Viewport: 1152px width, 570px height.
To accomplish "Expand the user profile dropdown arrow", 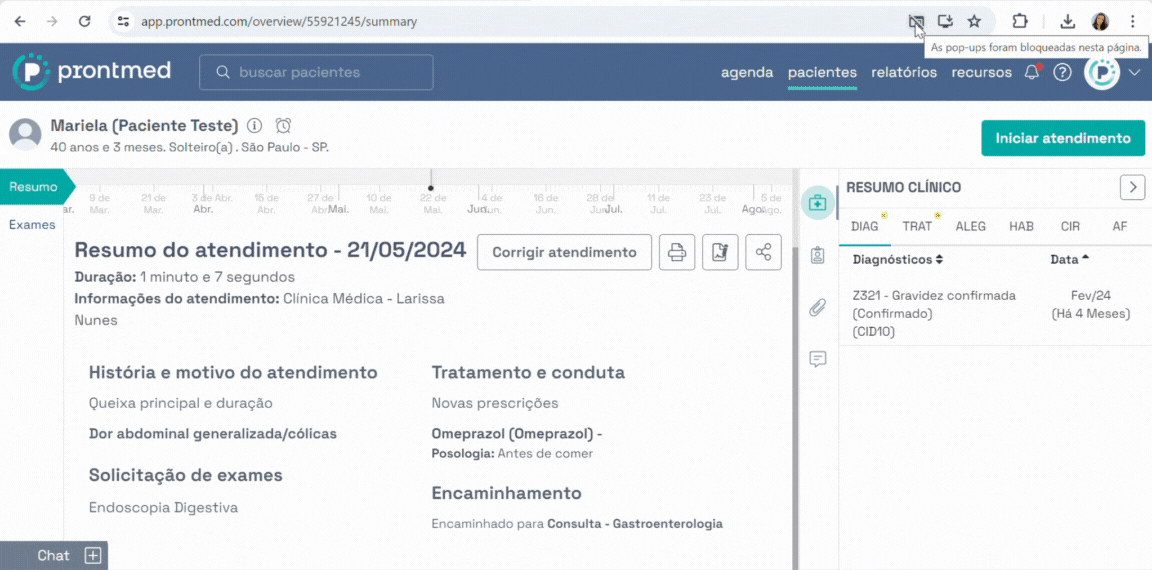I will [x=1134, y=72].
